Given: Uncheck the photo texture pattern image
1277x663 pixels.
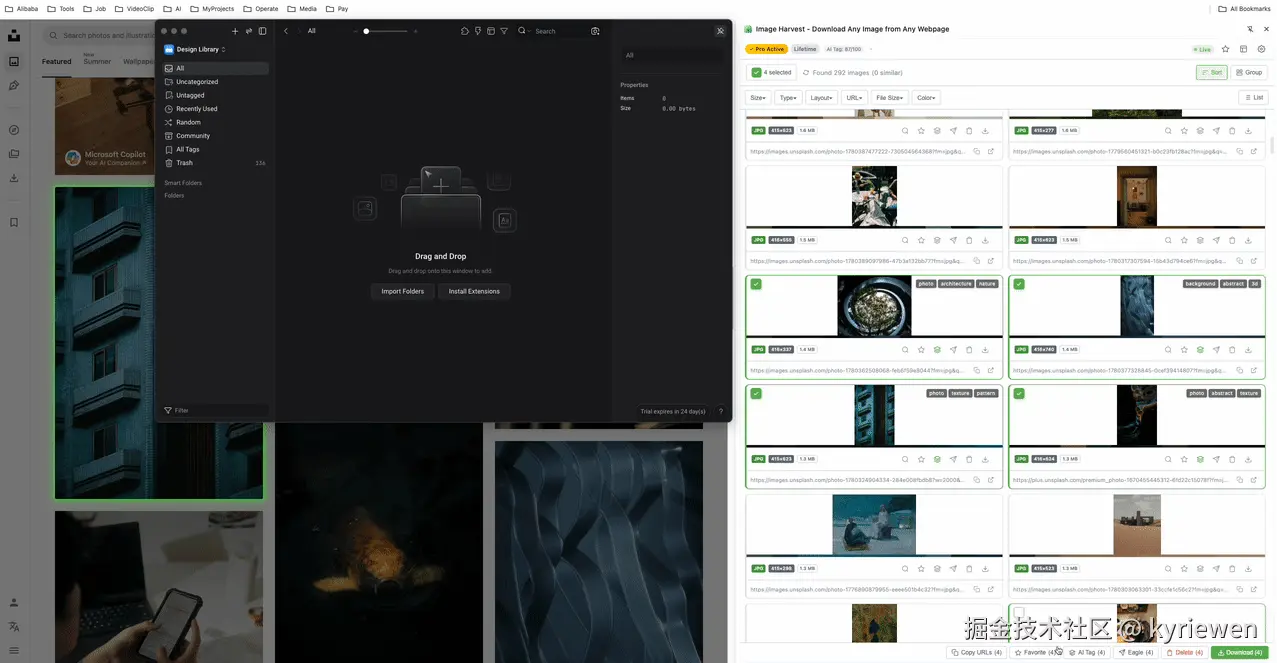Looking at the screenshot, I should coord(756,393).
